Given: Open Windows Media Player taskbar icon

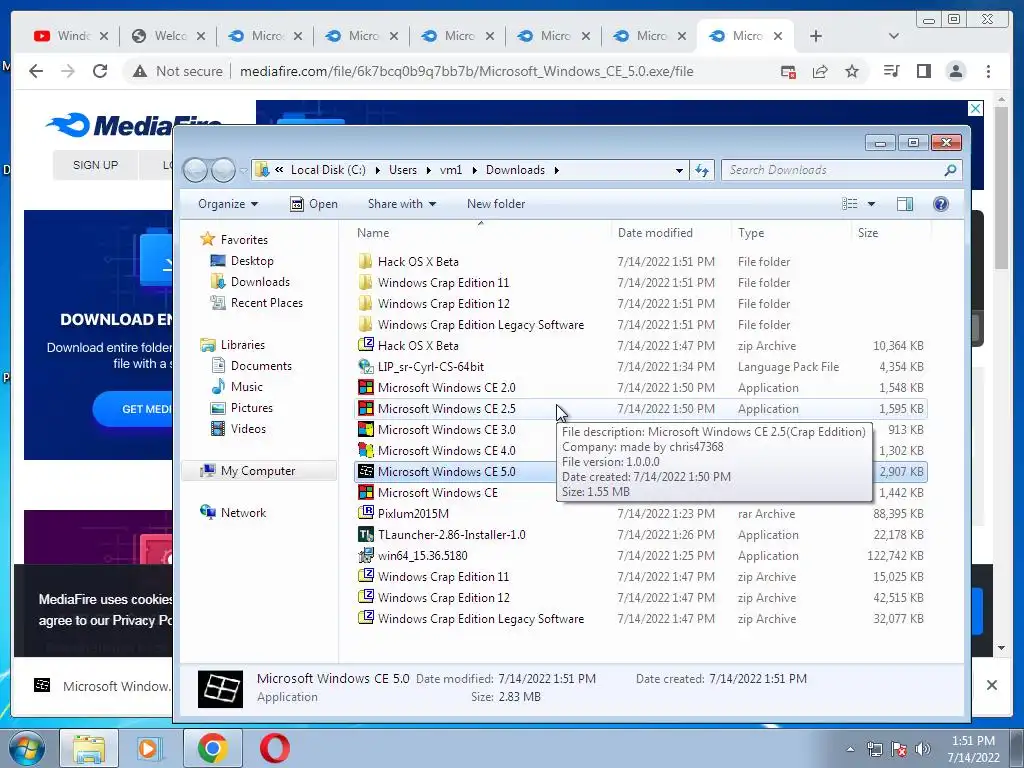Looking at the screenshot, I should [x=150, y=748].
